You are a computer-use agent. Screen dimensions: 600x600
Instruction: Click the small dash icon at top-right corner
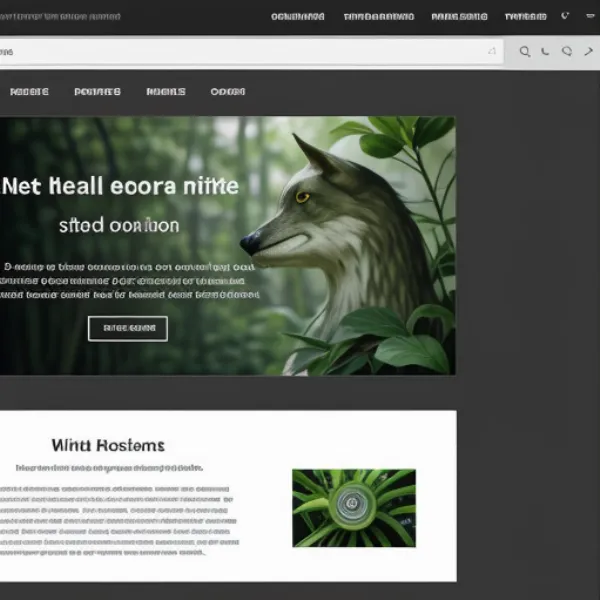click(x=590, y=16)
